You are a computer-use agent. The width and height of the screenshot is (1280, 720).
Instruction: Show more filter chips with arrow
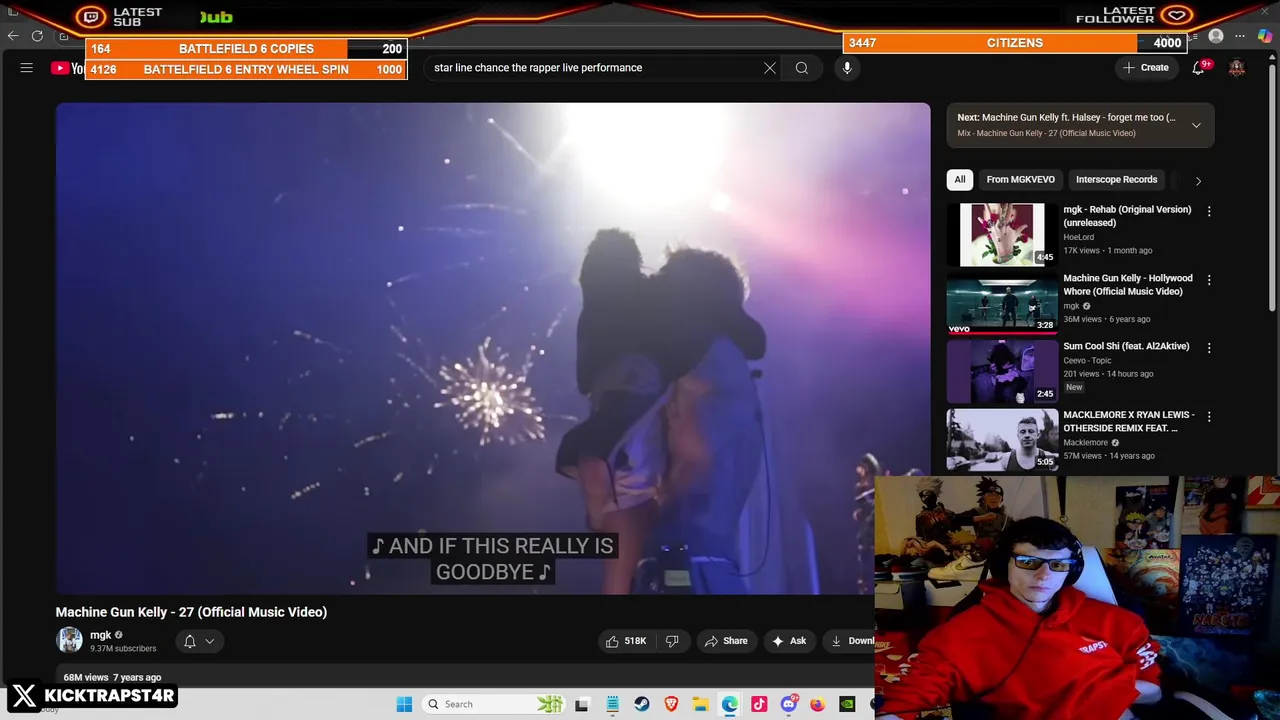point(1198,180)
